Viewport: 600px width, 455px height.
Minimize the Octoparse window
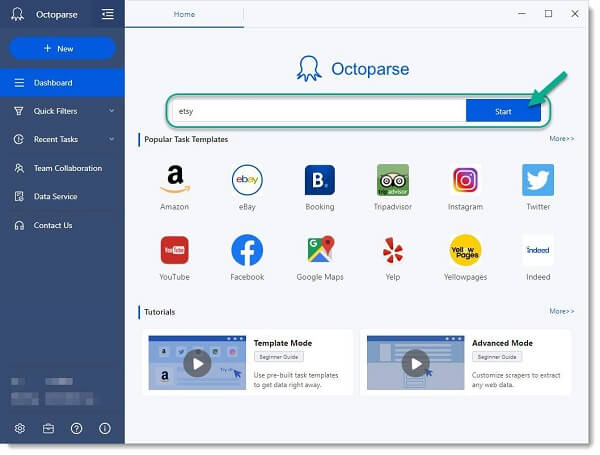pos(522,14)
